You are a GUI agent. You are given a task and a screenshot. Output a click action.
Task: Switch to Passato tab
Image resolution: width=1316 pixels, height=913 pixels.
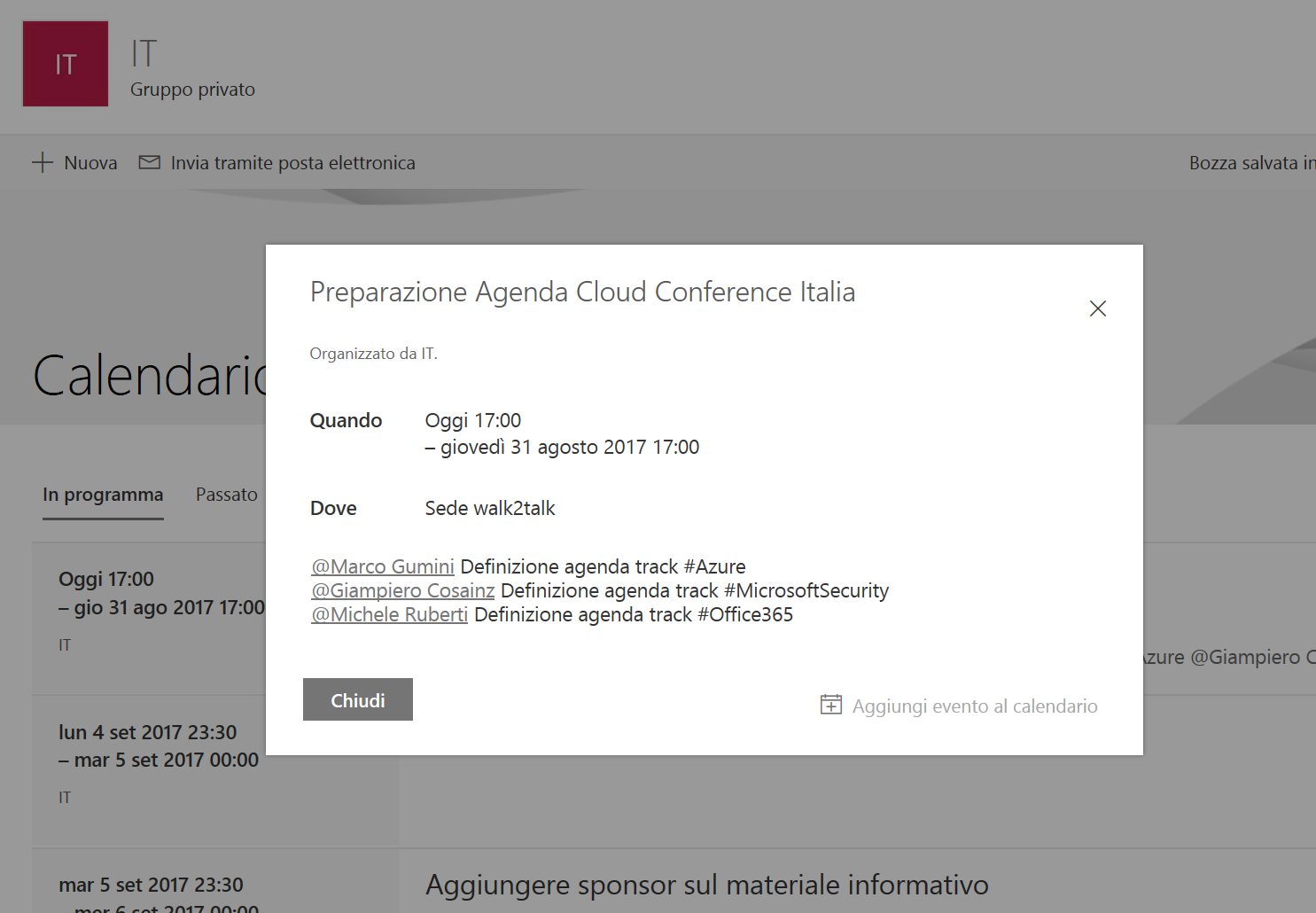(227, 495)
